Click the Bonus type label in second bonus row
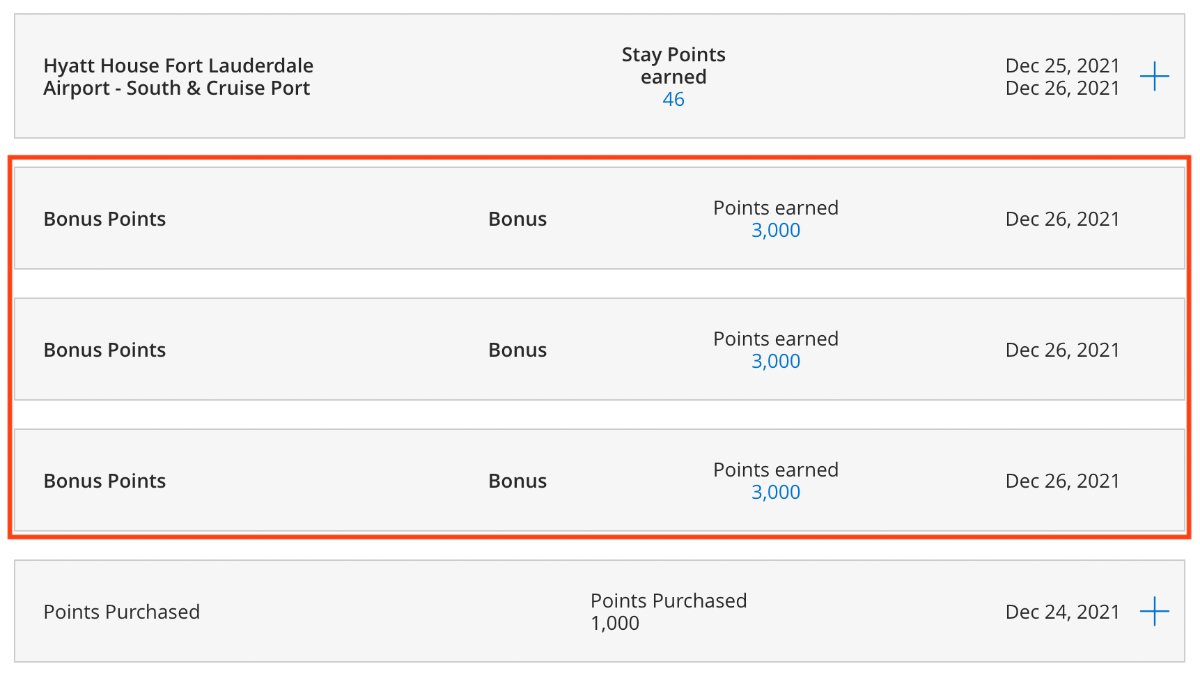The height and width of the screenshot is (680, 1200). coord(517,350)
